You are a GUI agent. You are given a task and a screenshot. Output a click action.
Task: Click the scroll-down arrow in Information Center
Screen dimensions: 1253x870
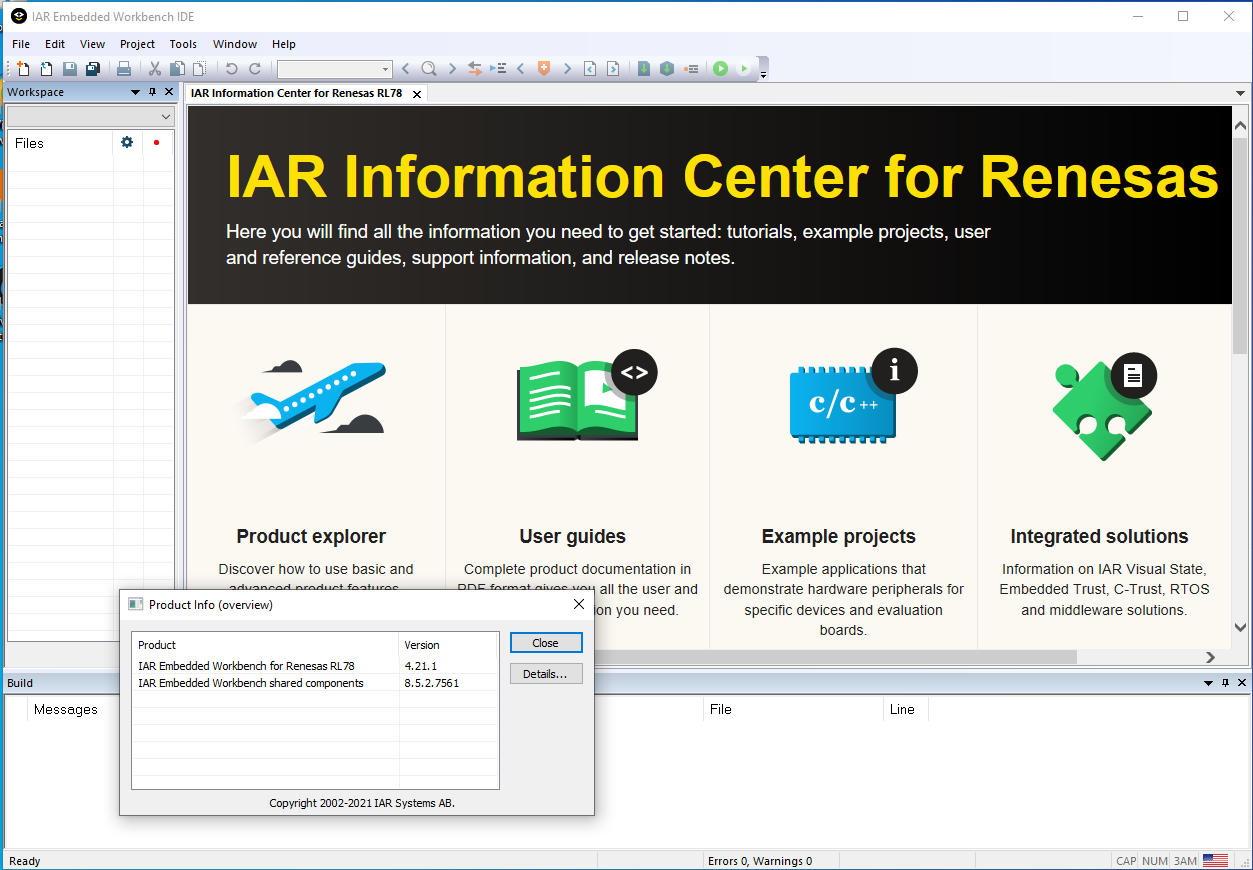[x=1241, y=628]
